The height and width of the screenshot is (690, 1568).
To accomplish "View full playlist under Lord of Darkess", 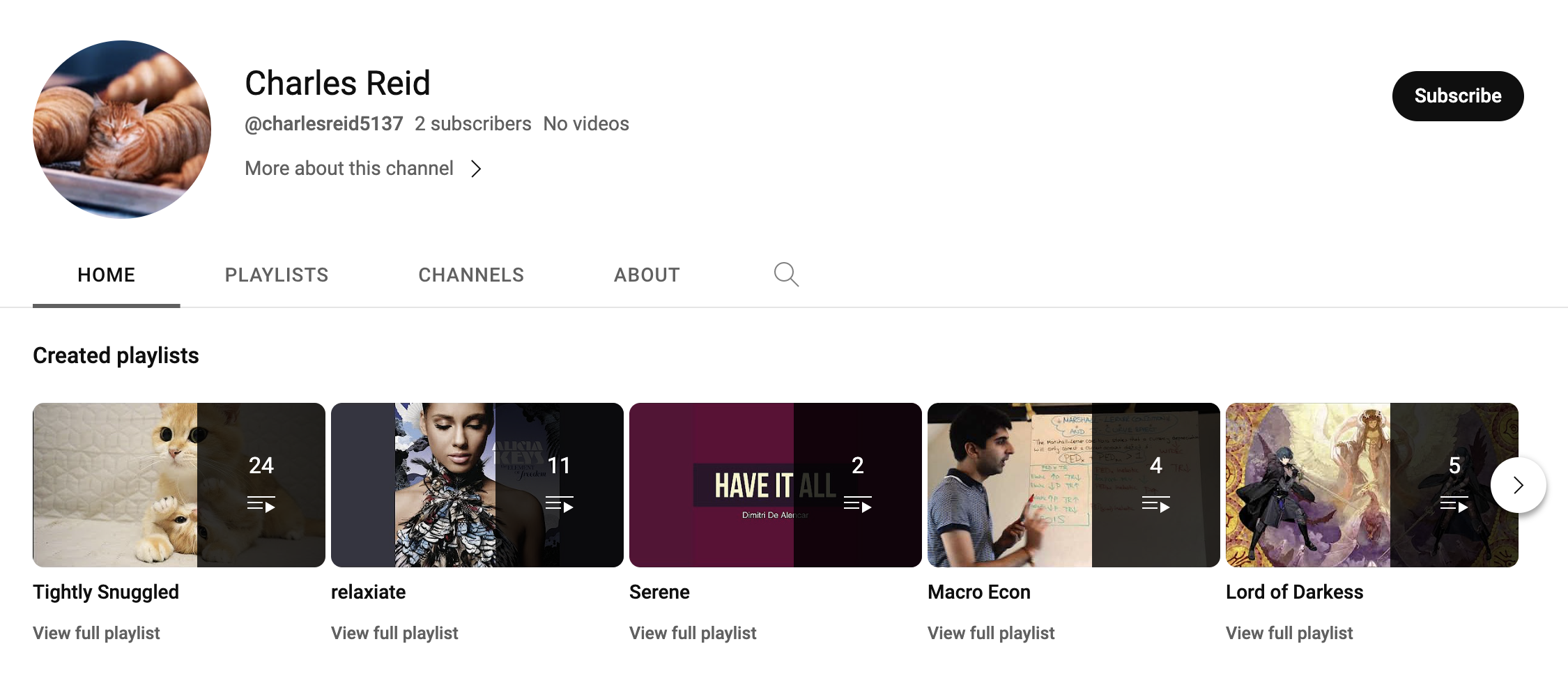I will 1289,634.
